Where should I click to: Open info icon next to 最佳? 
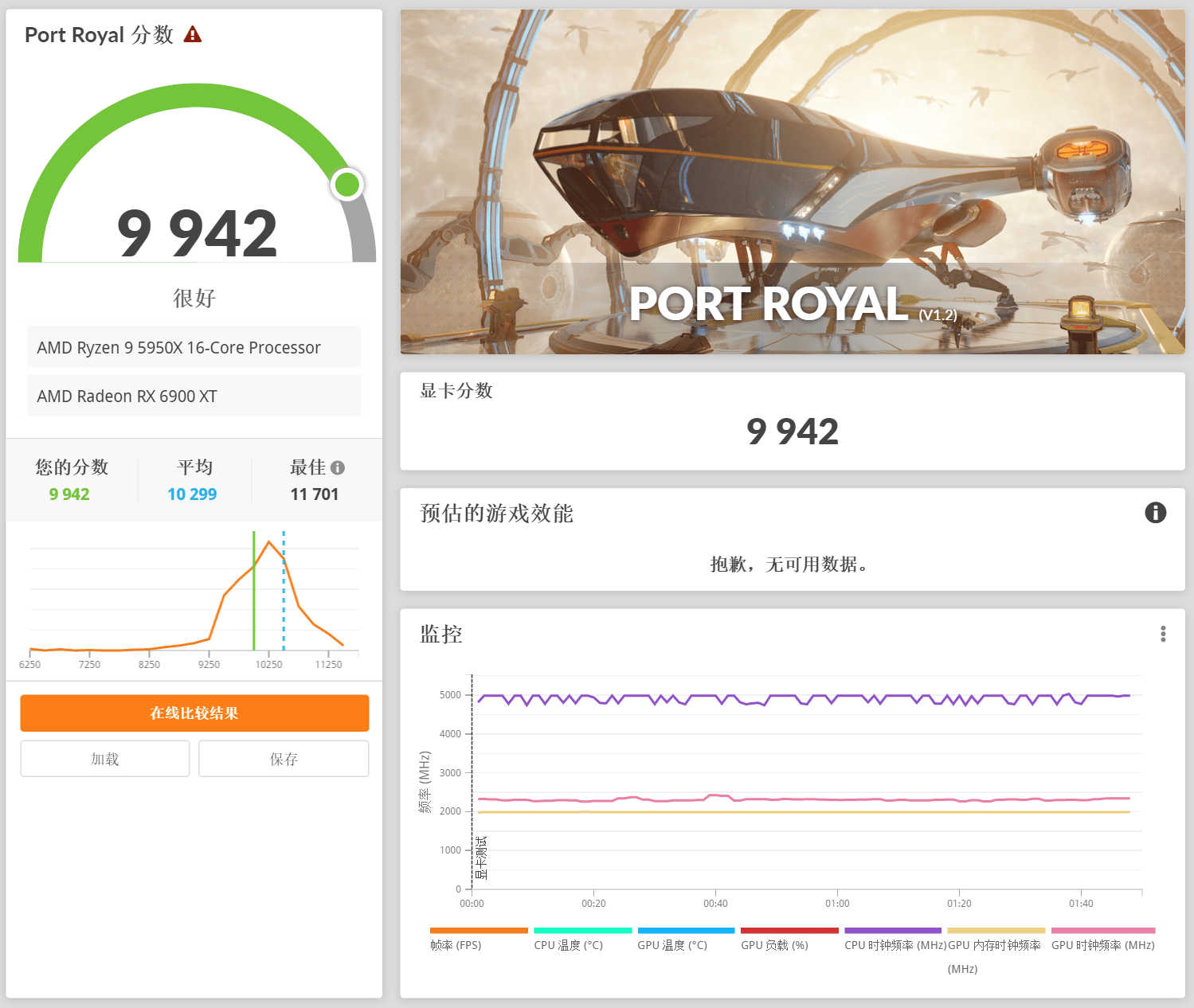(x=338, y=467)
